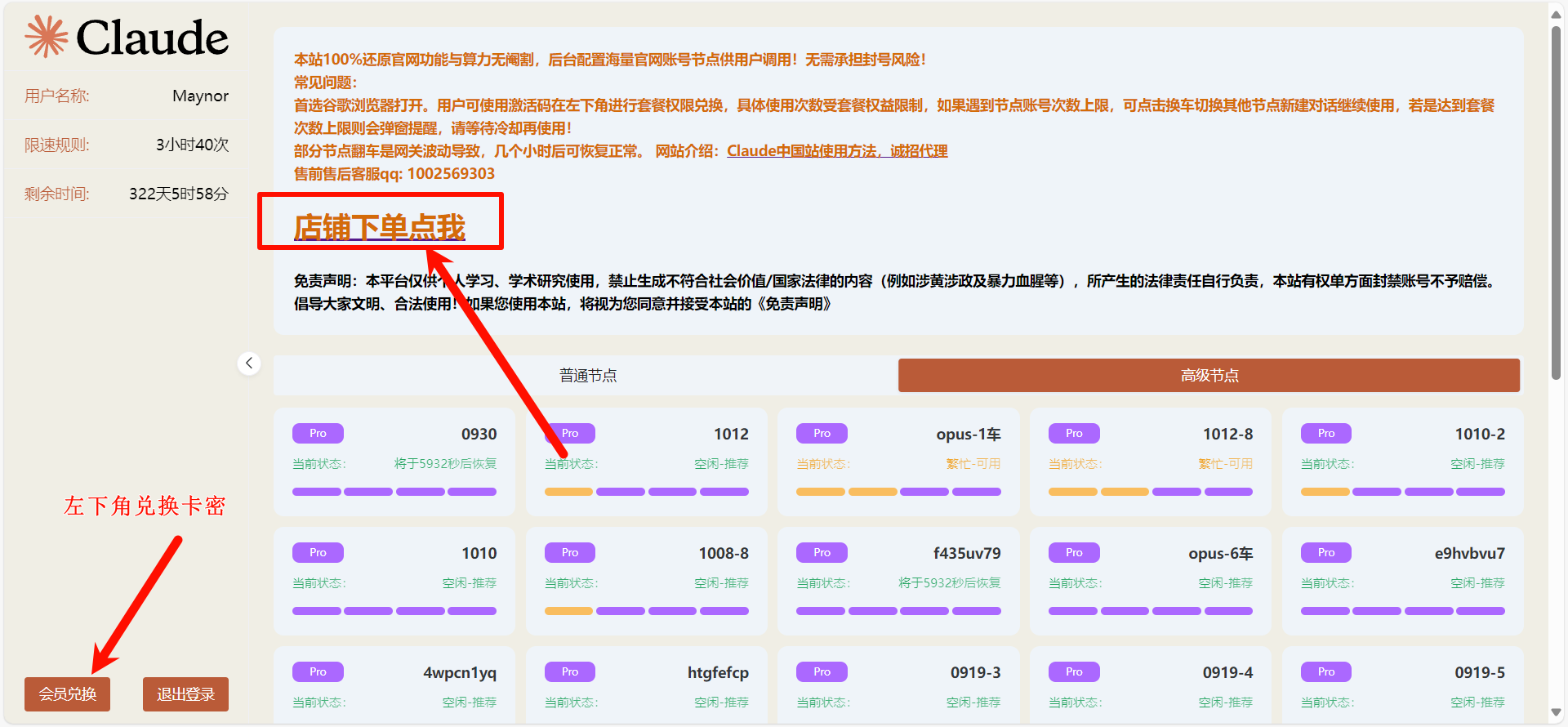Open the Claude中国站使用方法 link

pos(837,151)
